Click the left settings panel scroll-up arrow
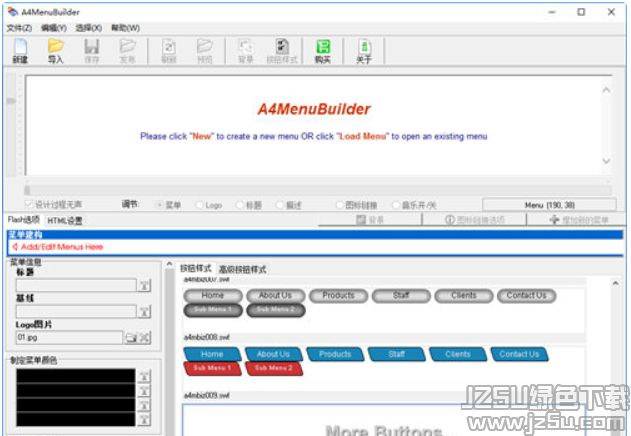Viewport: 631px width, 436px height. click(x=169, y=264)
